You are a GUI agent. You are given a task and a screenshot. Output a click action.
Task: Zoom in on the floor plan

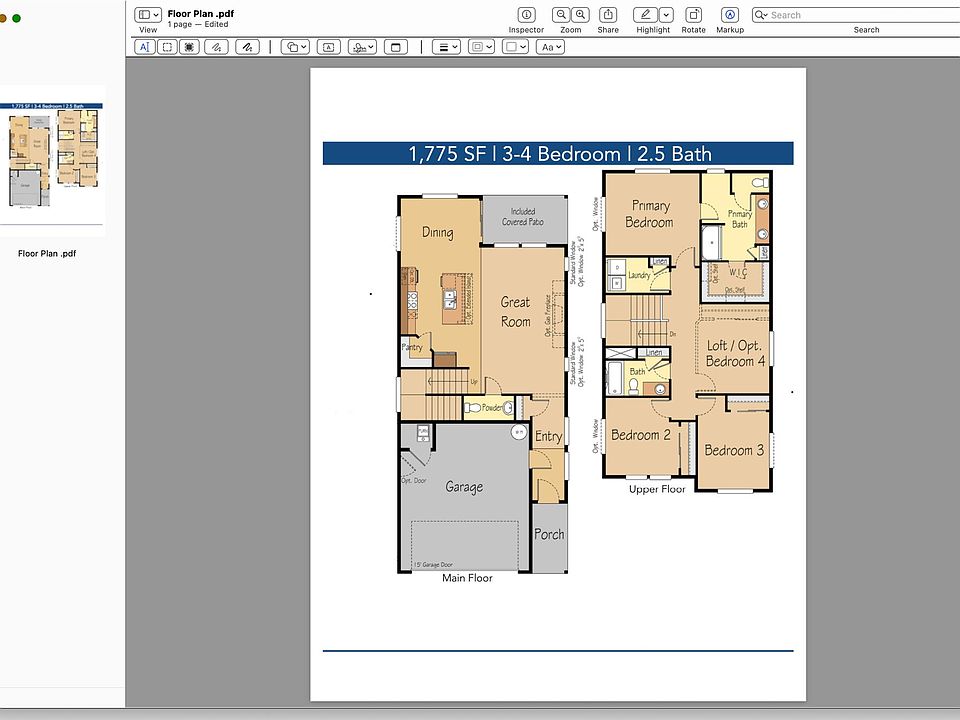580,15
